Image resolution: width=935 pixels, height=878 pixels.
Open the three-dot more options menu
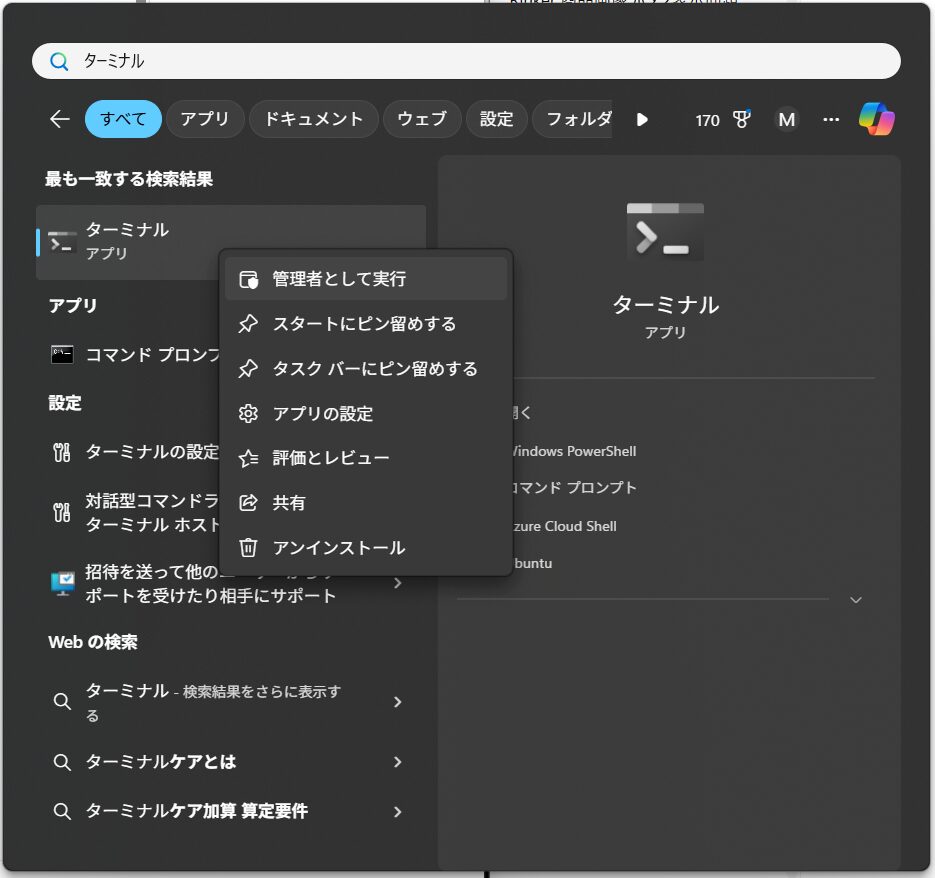click(x=831, y=120)
